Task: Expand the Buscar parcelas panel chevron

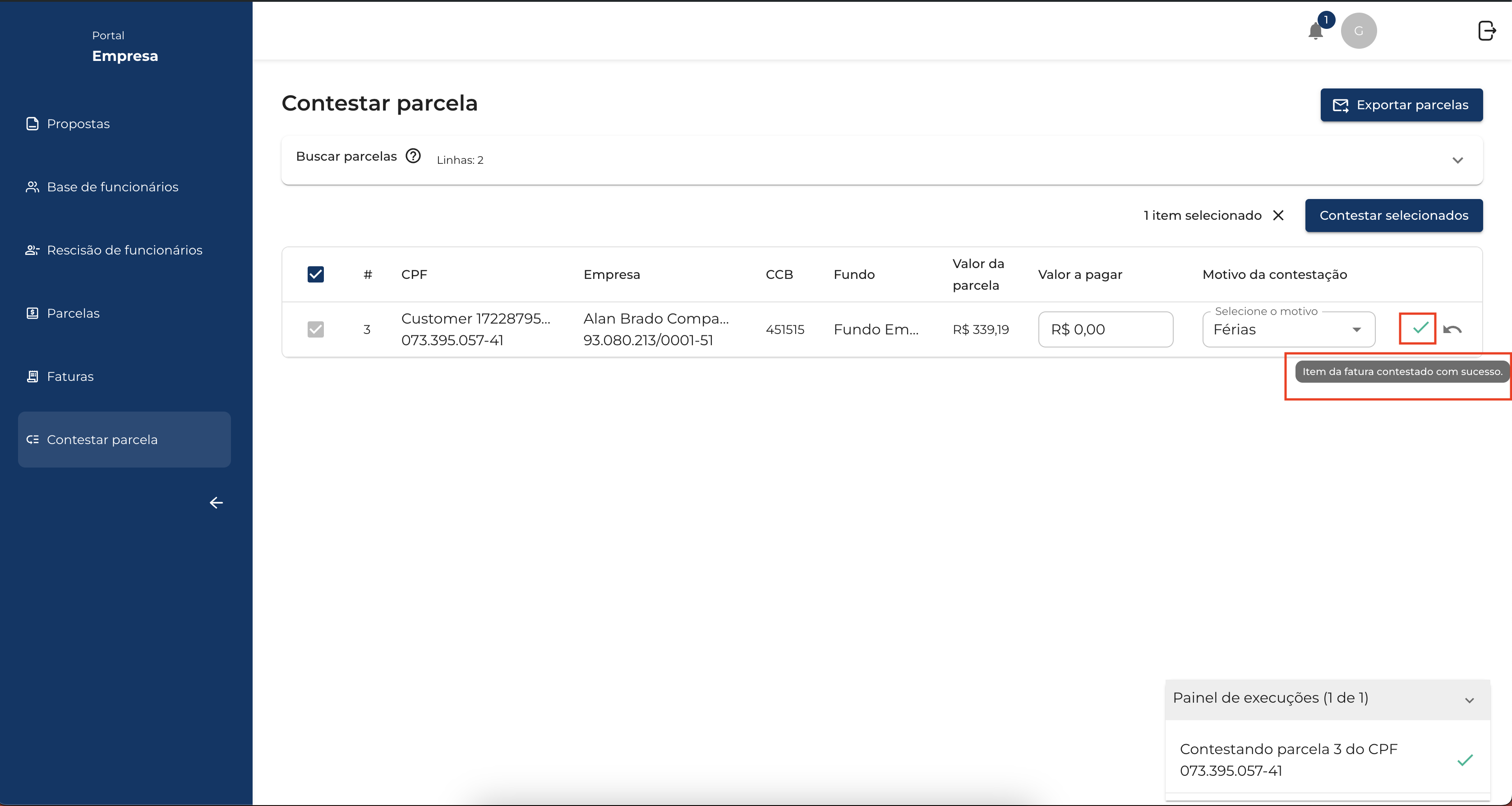Action: coord(1457,160)
